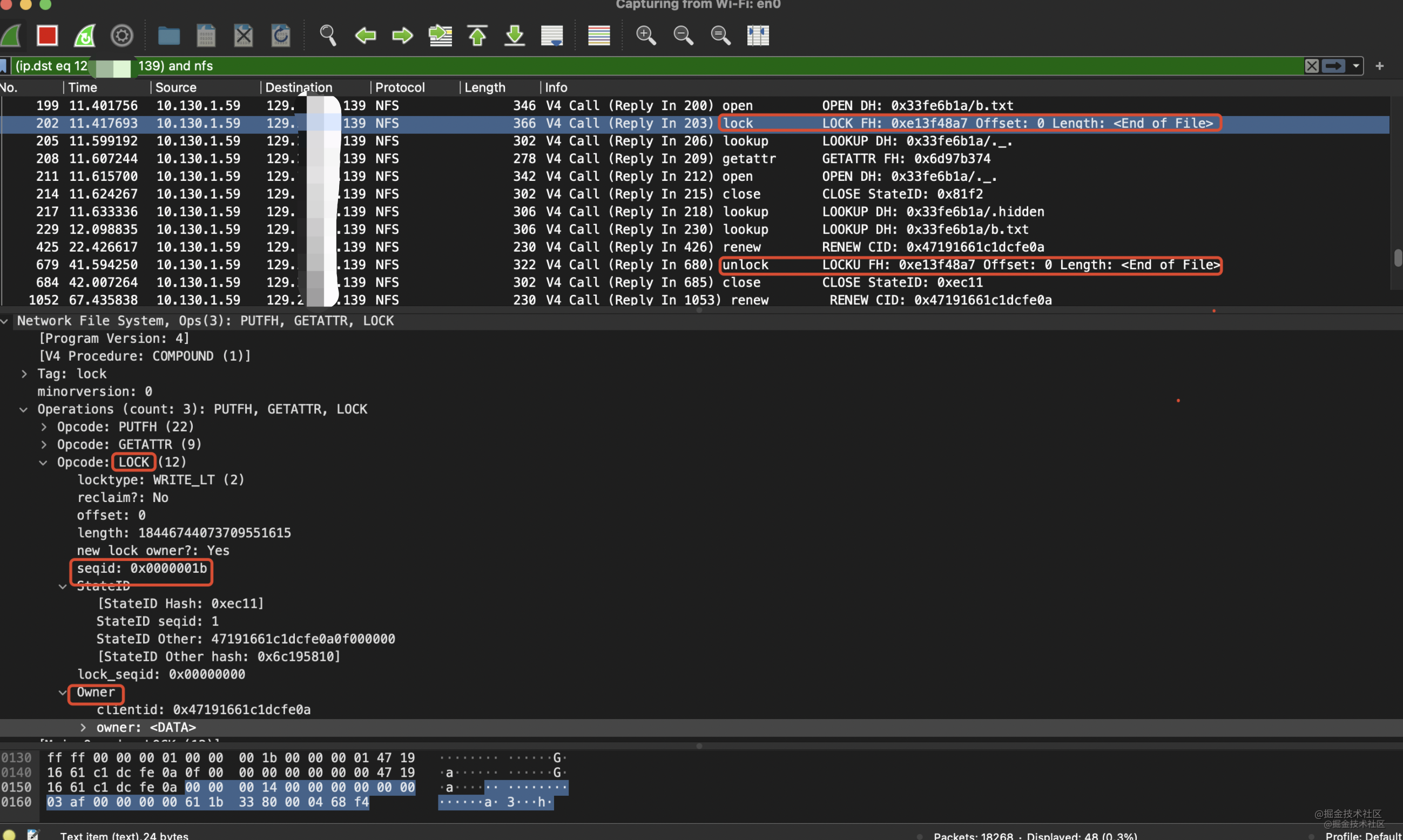Expand the Tag: lock node
1403x840 pixels.
(x=24, y=374)
